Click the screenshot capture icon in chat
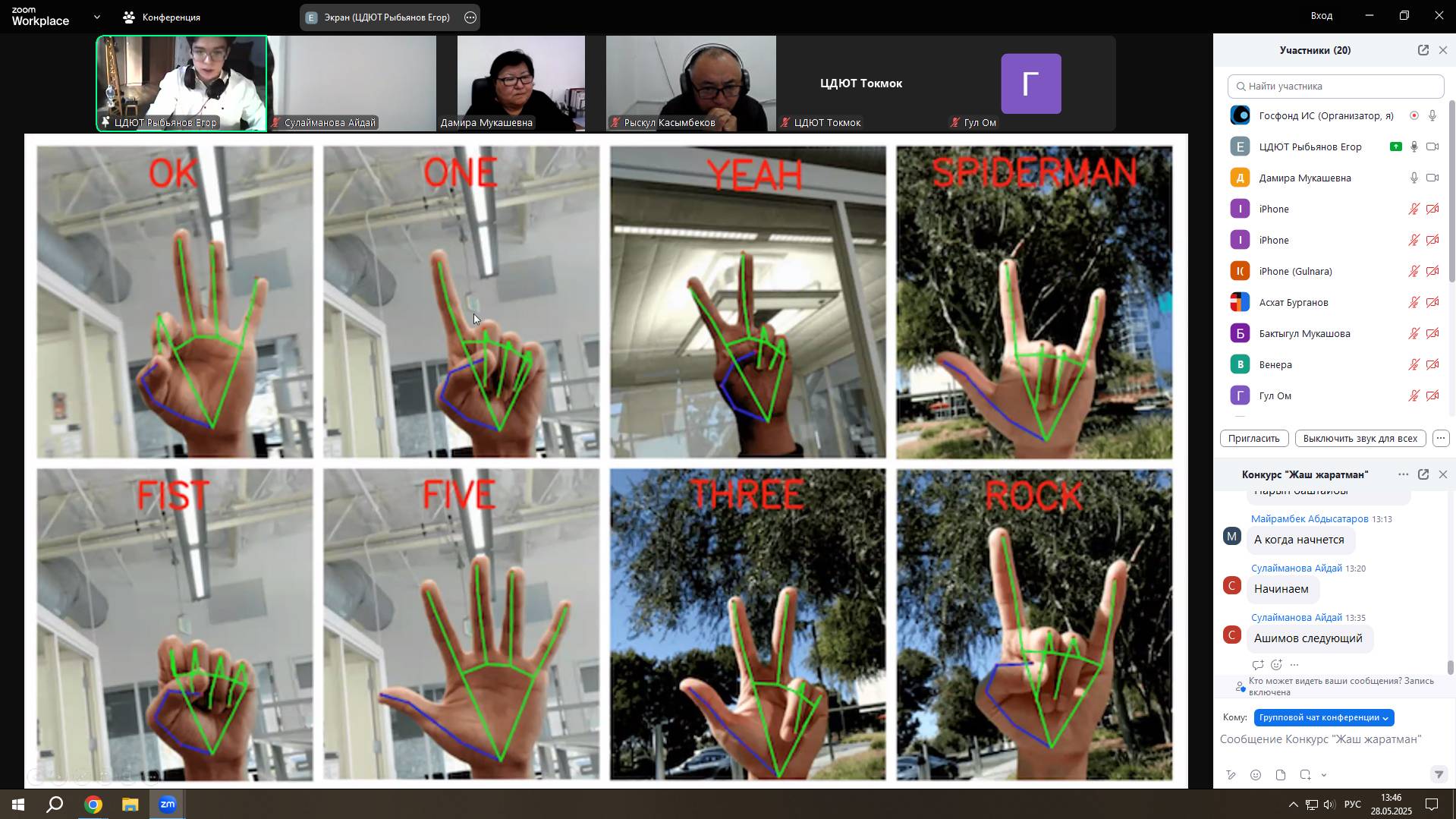 click(1305, 775)
